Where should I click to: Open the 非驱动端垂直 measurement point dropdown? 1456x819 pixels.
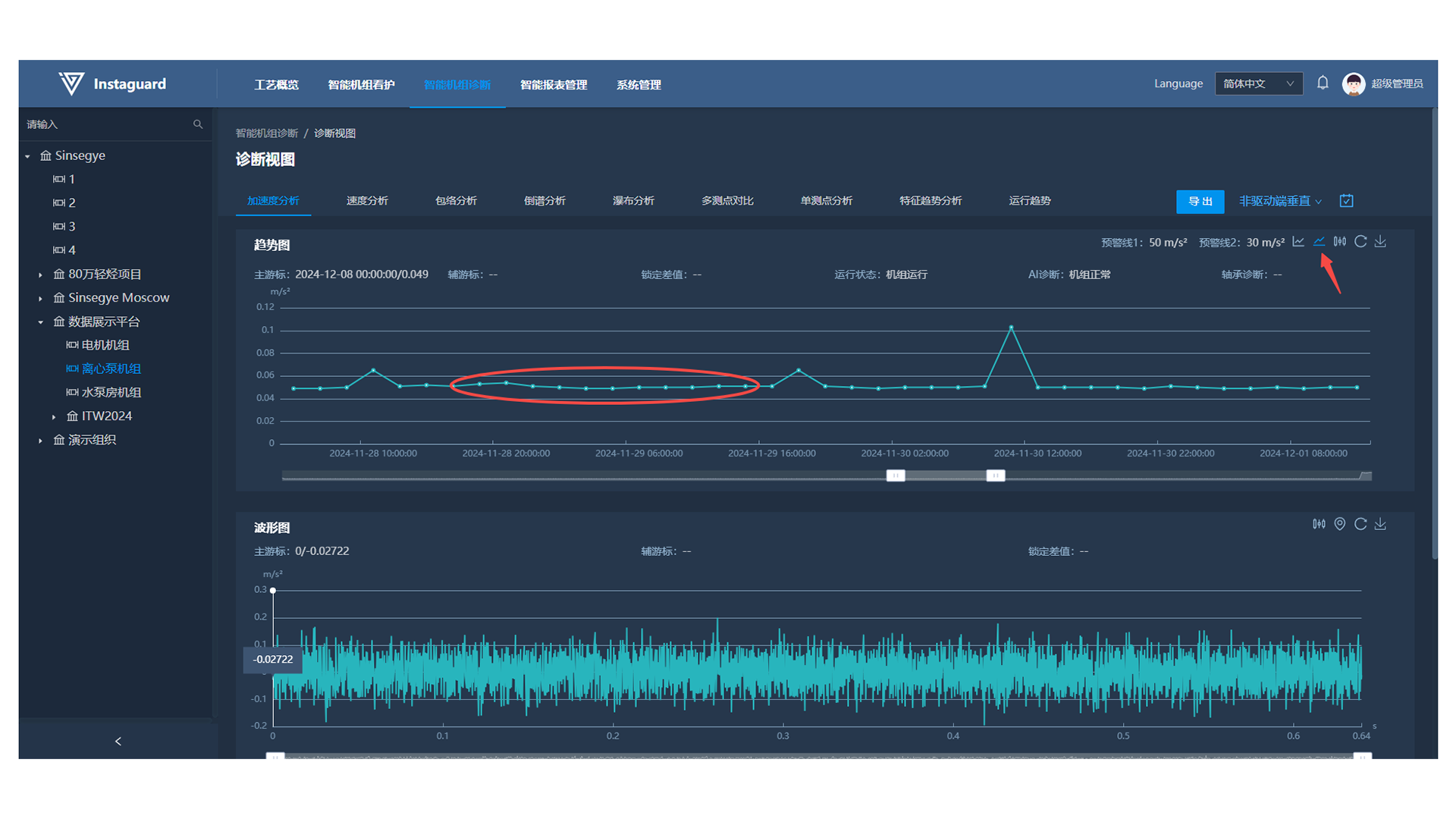tap(1280, 201)
